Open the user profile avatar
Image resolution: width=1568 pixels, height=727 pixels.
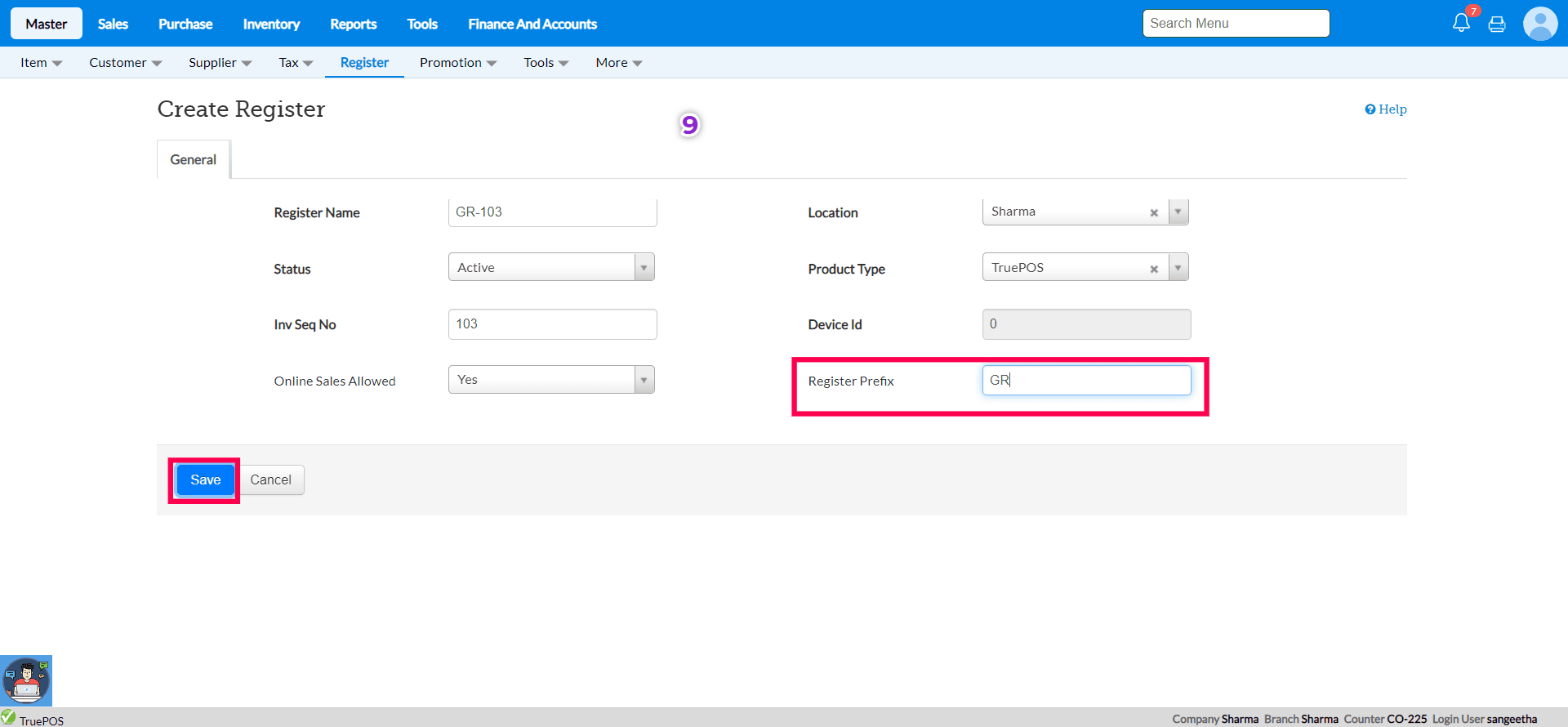click(x=1539, y=24)
